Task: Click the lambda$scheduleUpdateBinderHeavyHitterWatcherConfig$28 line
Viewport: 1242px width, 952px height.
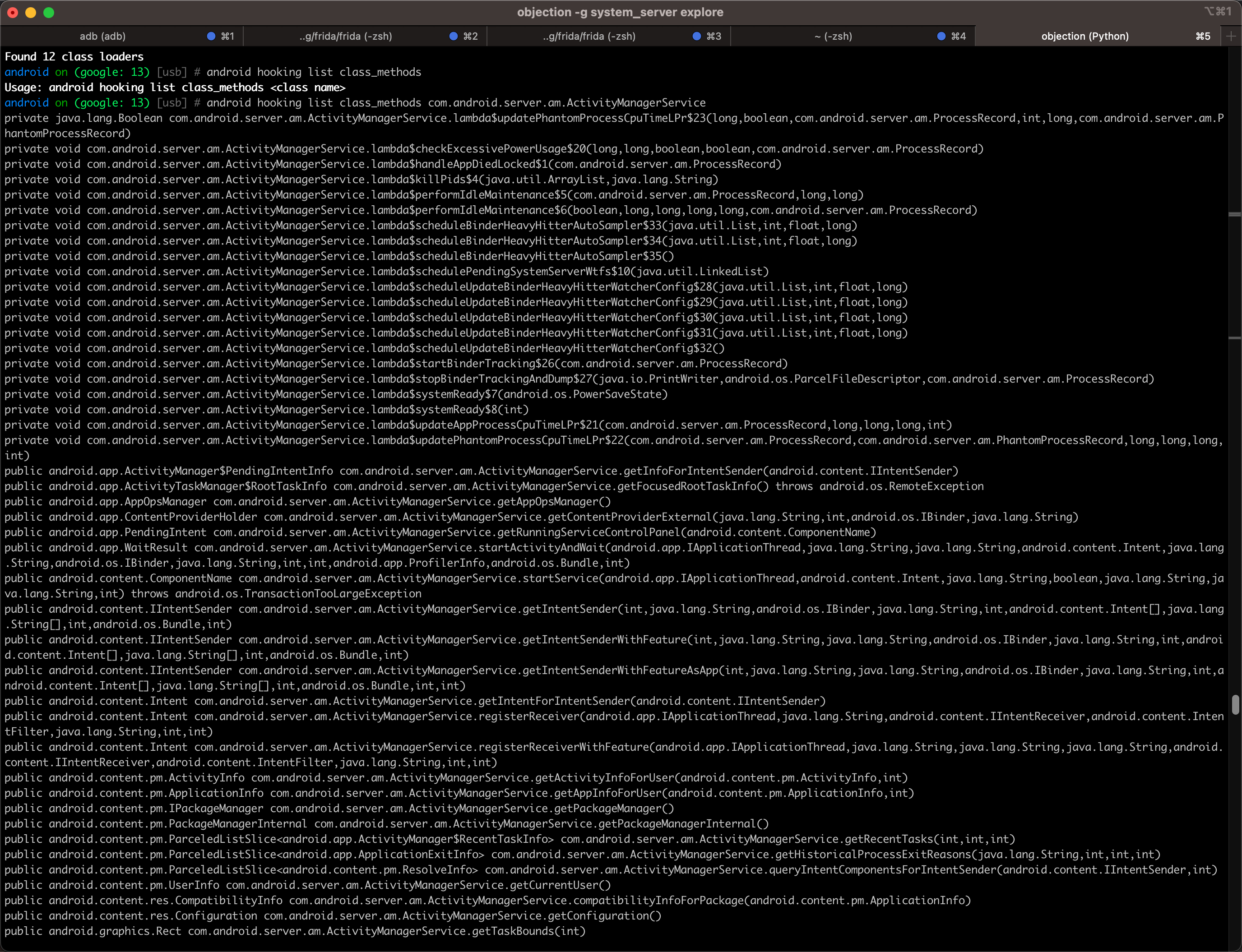Action: 456,287
